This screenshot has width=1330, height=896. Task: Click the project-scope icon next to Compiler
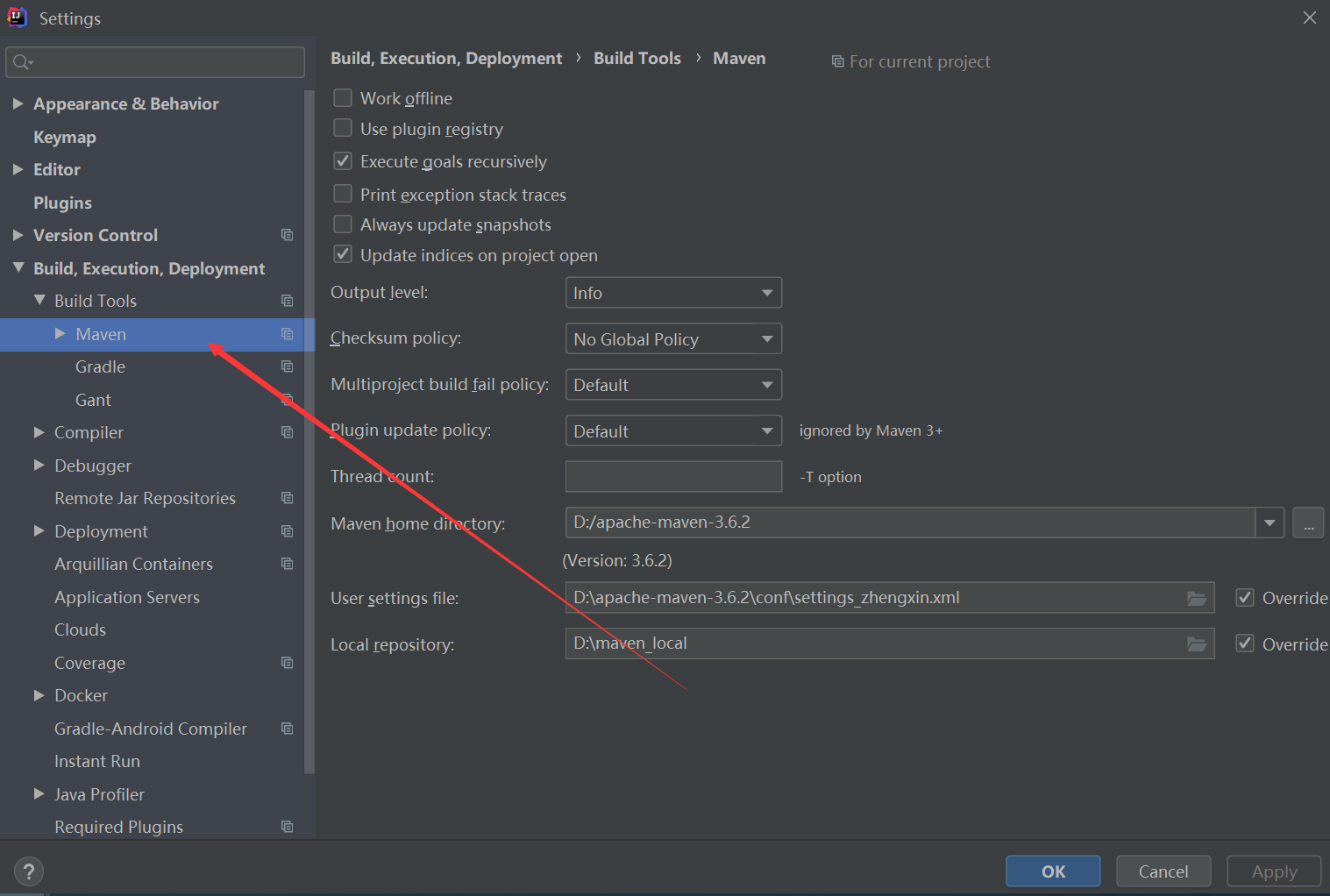[287, 432]
